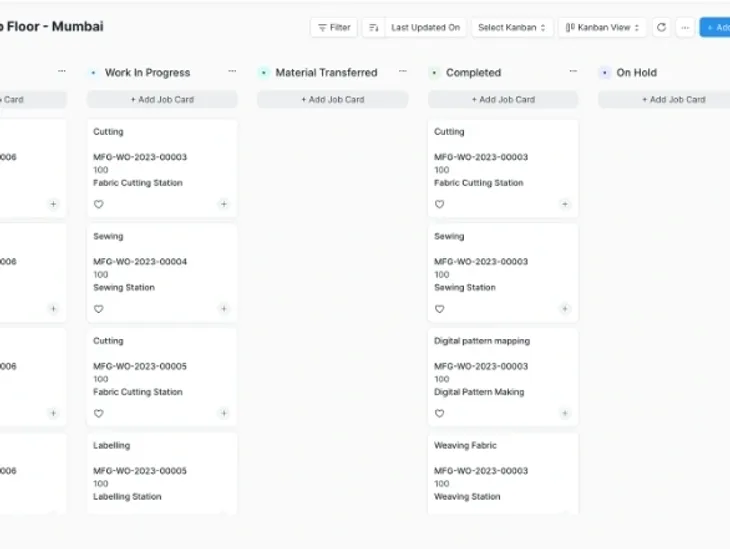
Task: Like the Sewing MFG-WO-2023-00004 card
Action: click(x=99, y=309)
